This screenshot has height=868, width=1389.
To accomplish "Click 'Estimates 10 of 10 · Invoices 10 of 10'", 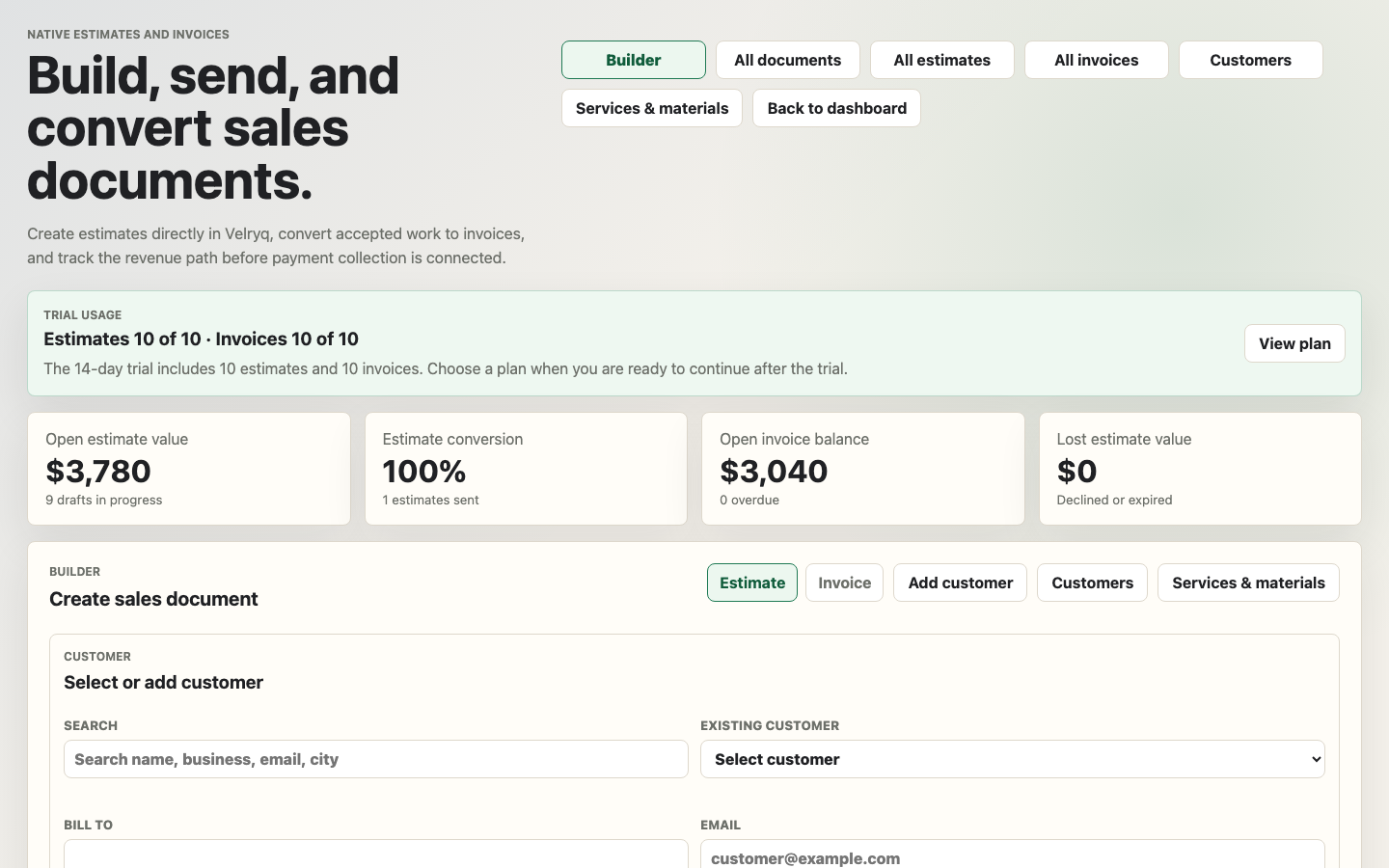I will coord(201,339).
